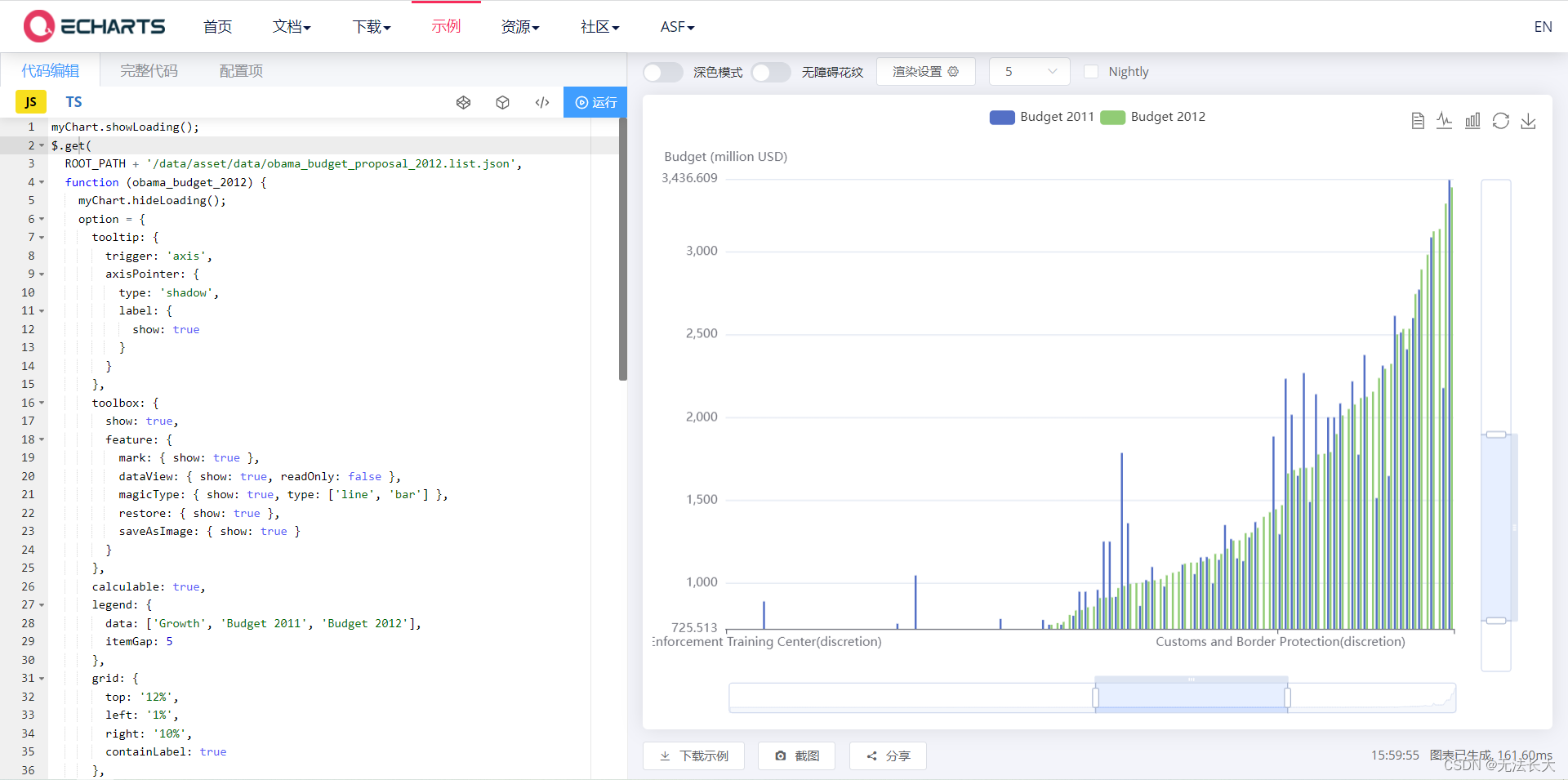Click the camera 截图 screenshot button
This screenshot has width=1568, height=780.
tap(796, 755)
